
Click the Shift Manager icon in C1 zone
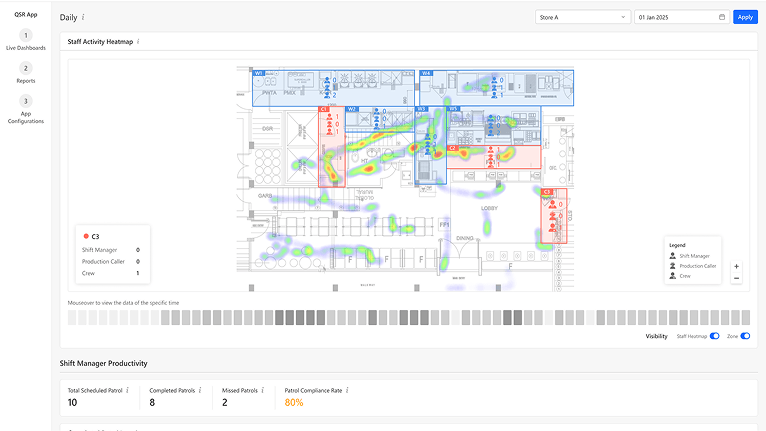click(x=330, y=117)
